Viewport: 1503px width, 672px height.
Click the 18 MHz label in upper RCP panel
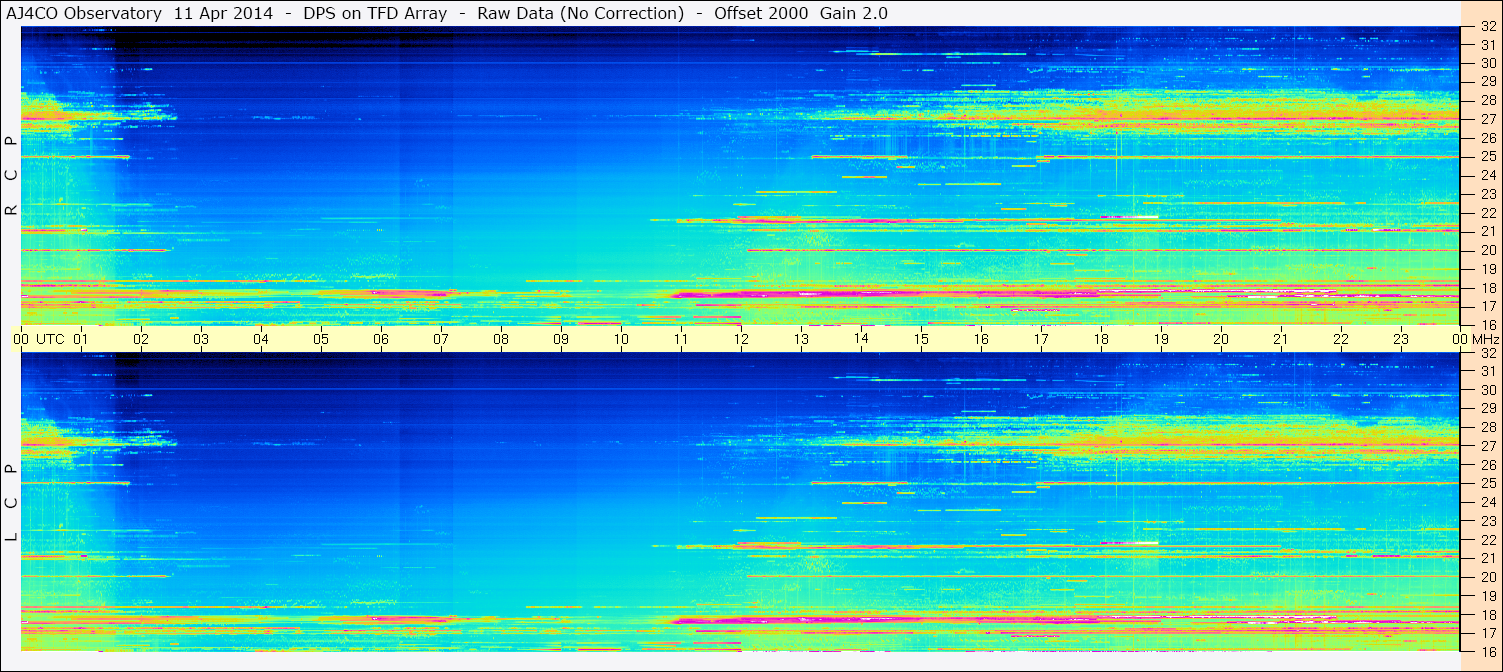(x=1487, y=288)
